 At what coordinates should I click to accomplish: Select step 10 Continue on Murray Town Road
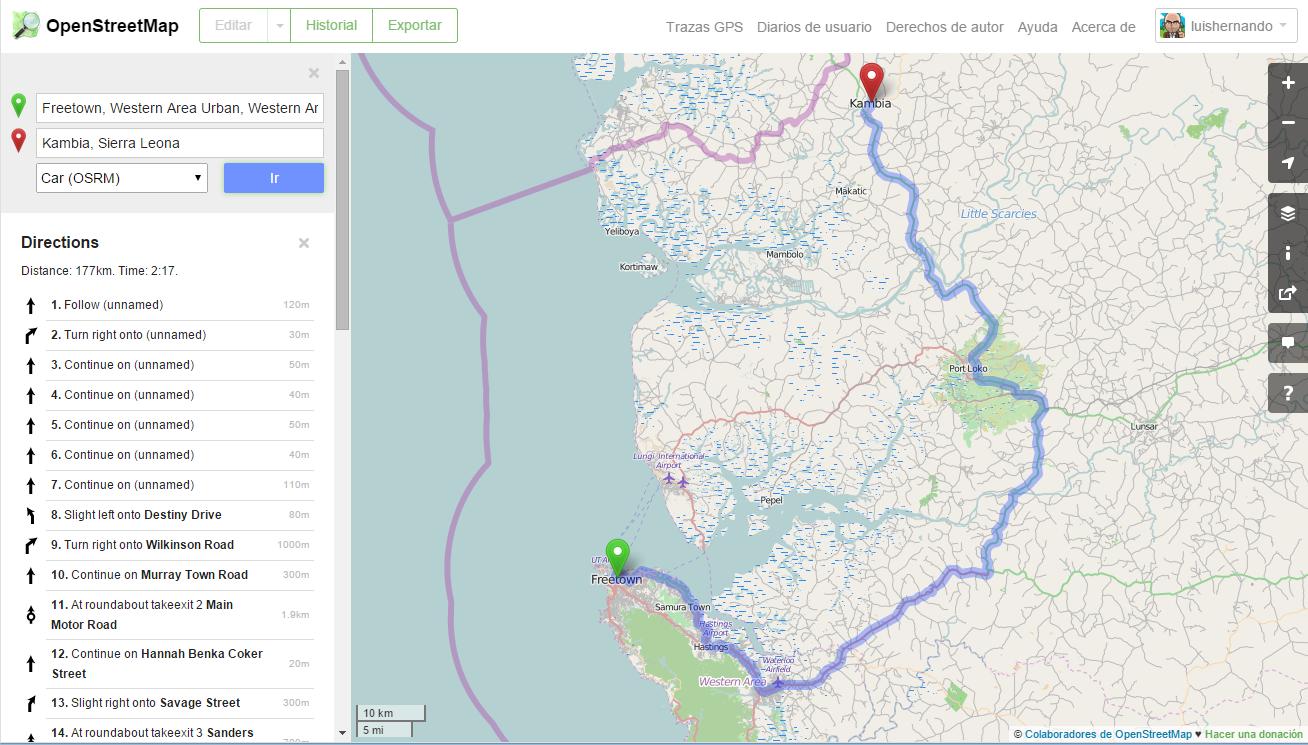coord(167,575)
